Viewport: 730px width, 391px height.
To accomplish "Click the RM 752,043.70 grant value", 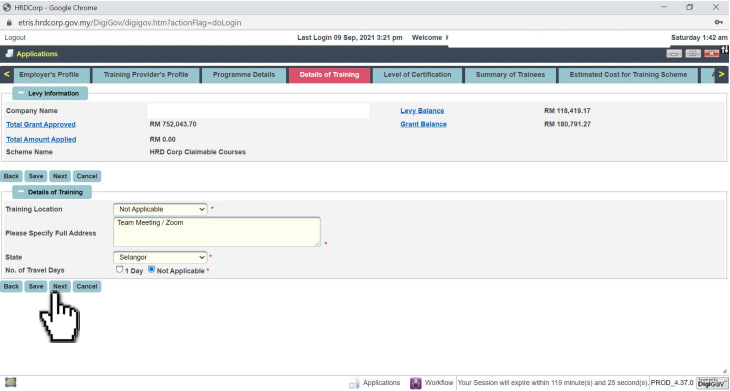I will click(173, 124).
